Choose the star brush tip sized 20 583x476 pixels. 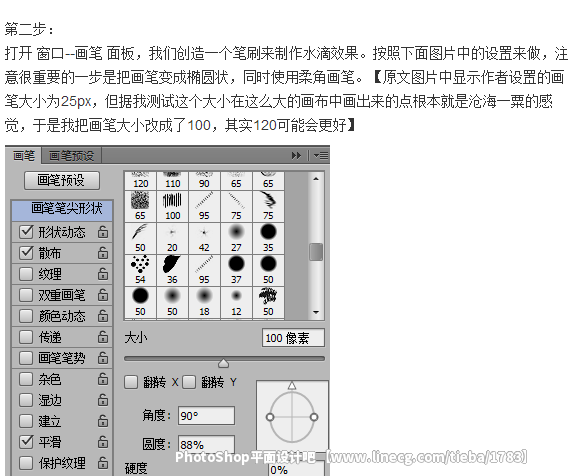click(173, 238)
